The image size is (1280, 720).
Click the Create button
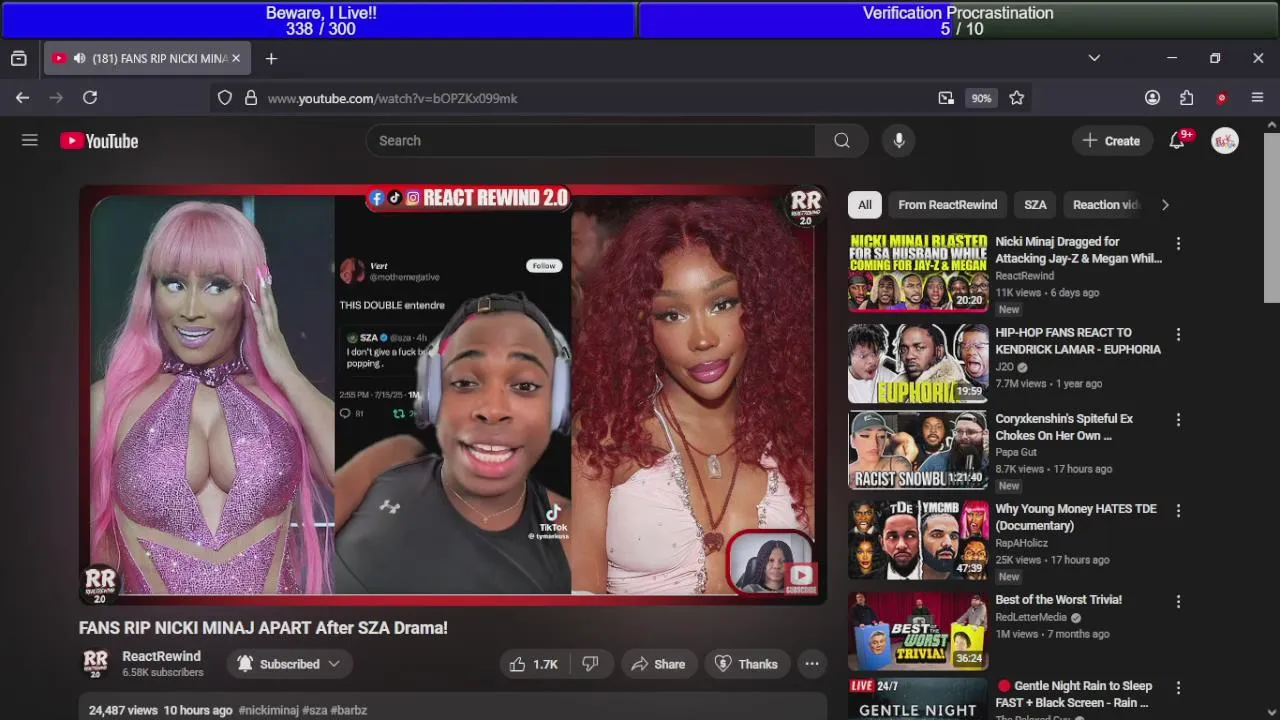tap(1111, 141)
